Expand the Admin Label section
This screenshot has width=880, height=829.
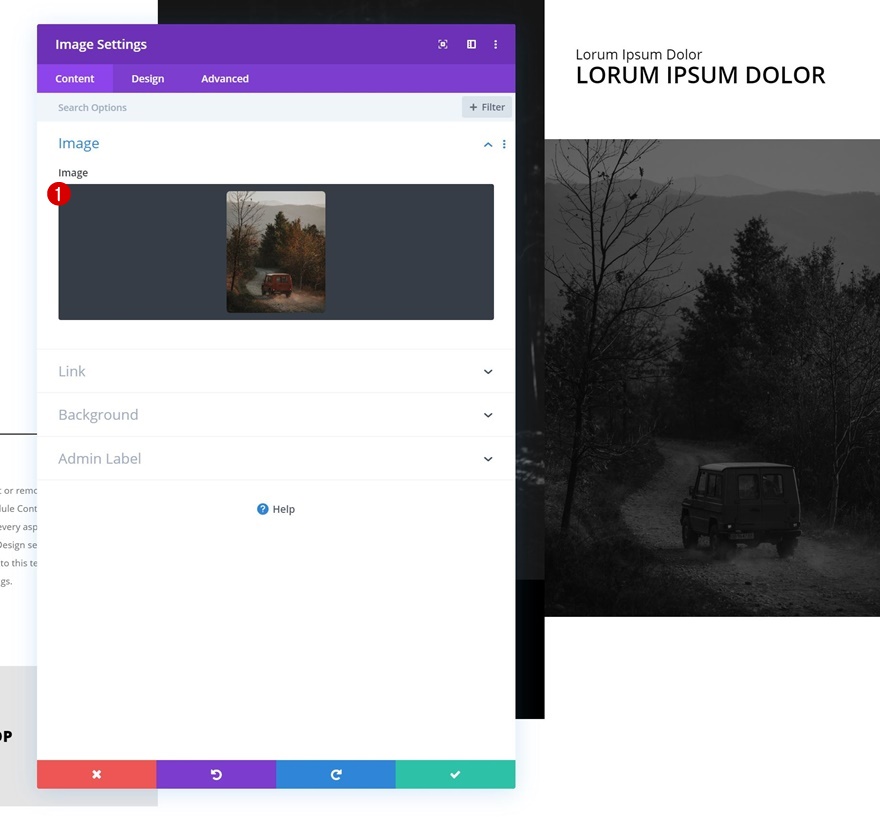(276, 459)
